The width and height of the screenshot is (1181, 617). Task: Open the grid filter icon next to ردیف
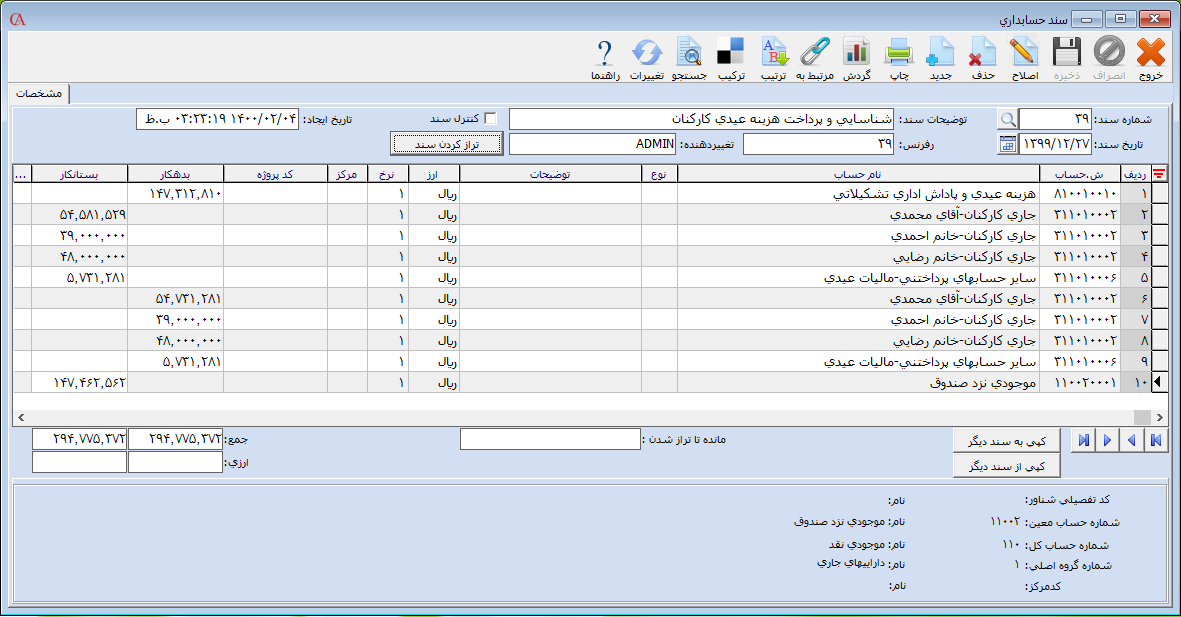pyautogui.click(x=1159, y=173)
